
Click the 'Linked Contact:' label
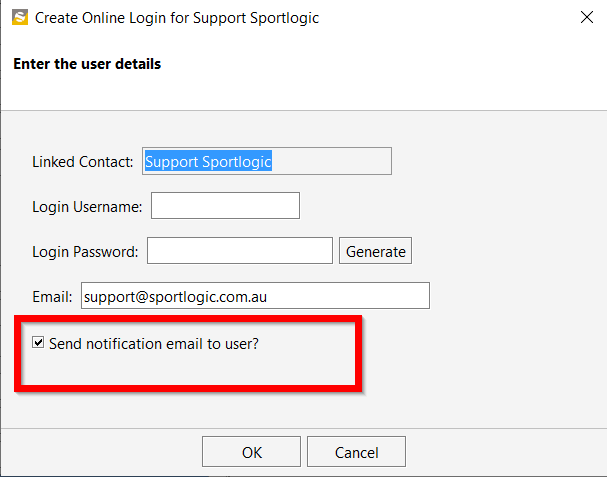pyautogui.click(x=82, y=162)
